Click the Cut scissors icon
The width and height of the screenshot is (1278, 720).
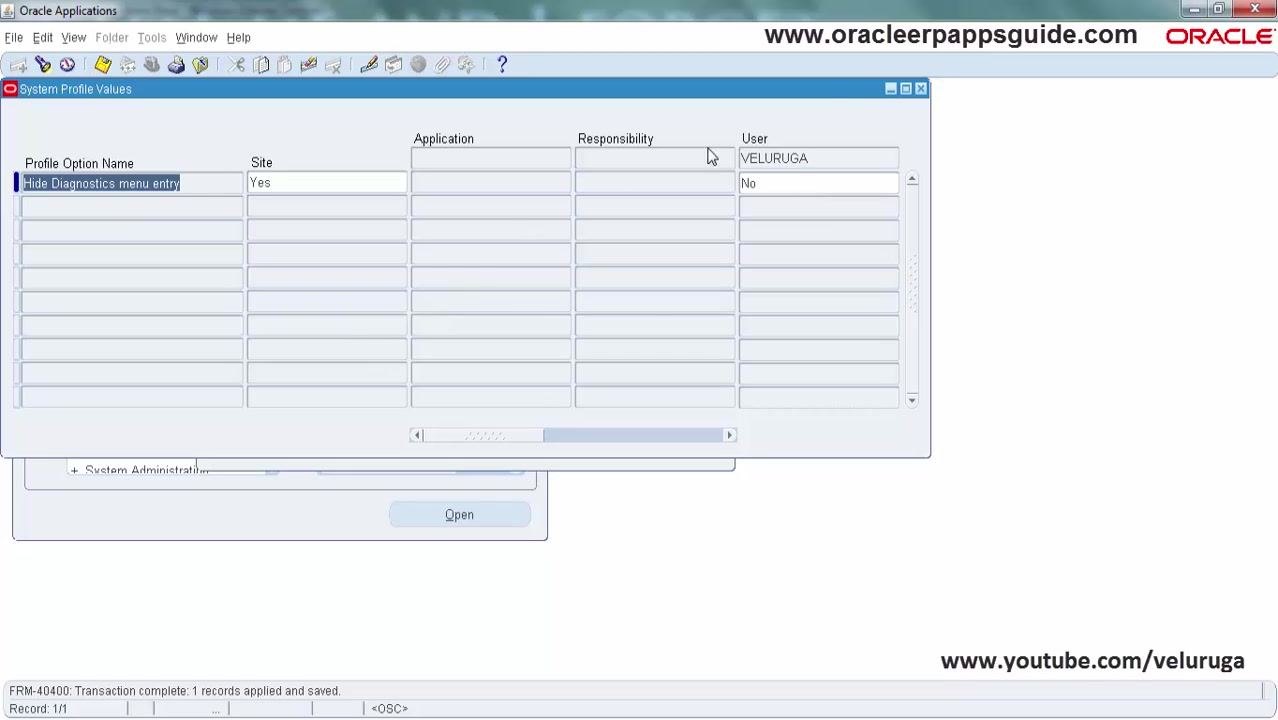[236, 65]
